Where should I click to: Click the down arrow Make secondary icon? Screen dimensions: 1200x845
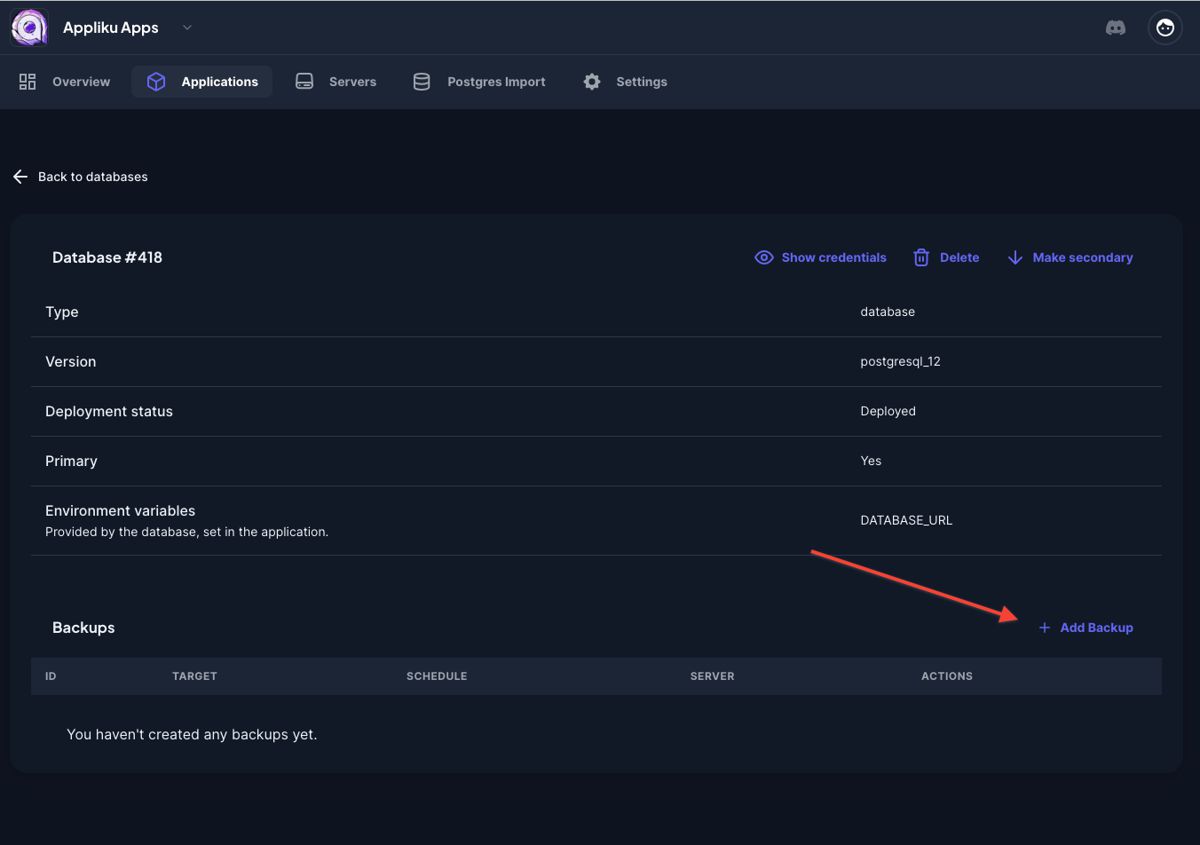pyautogui.click(x=1015, y=258)
